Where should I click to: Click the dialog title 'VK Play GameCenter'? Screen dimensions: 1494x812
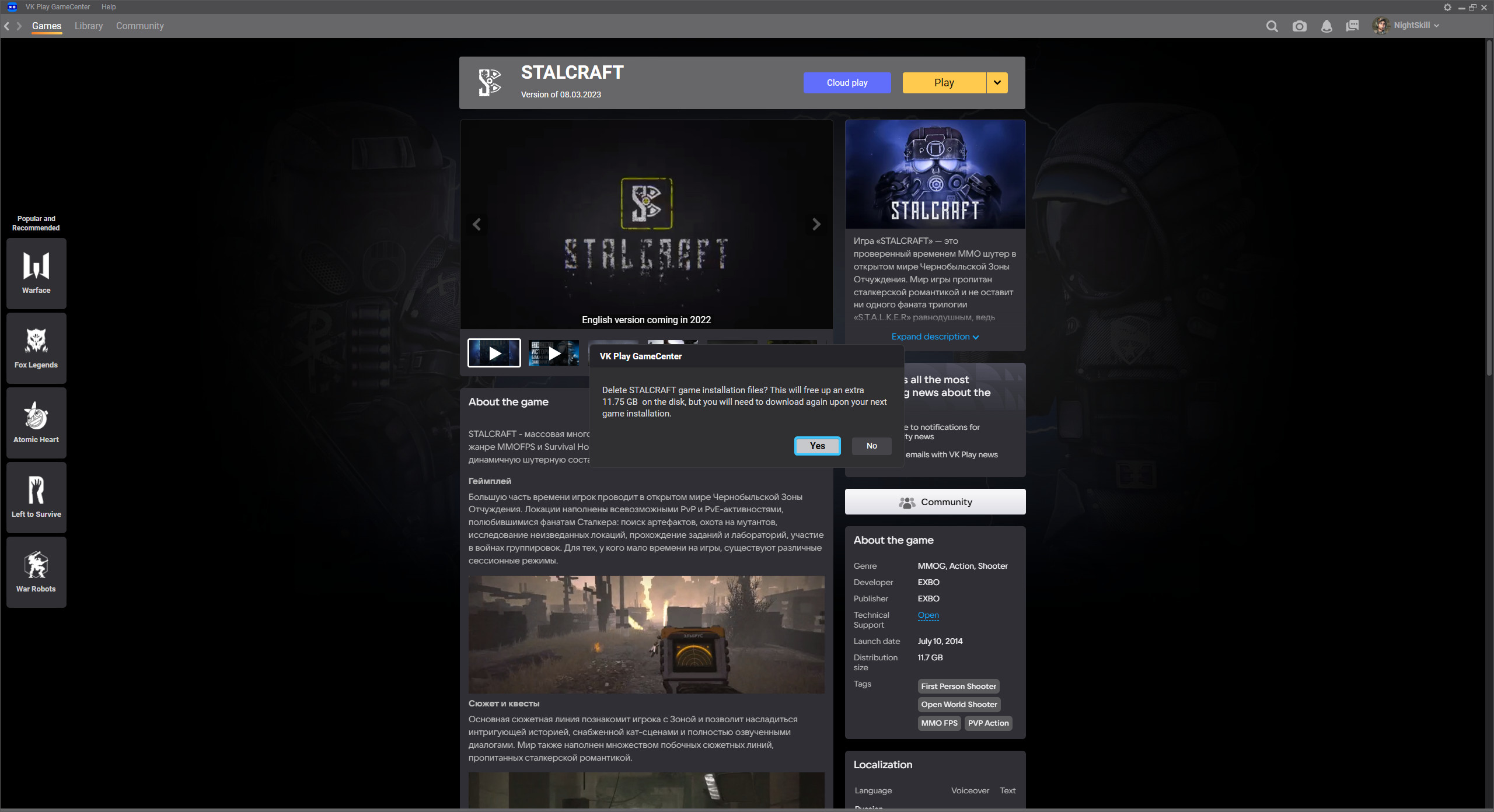click(640, 356)
